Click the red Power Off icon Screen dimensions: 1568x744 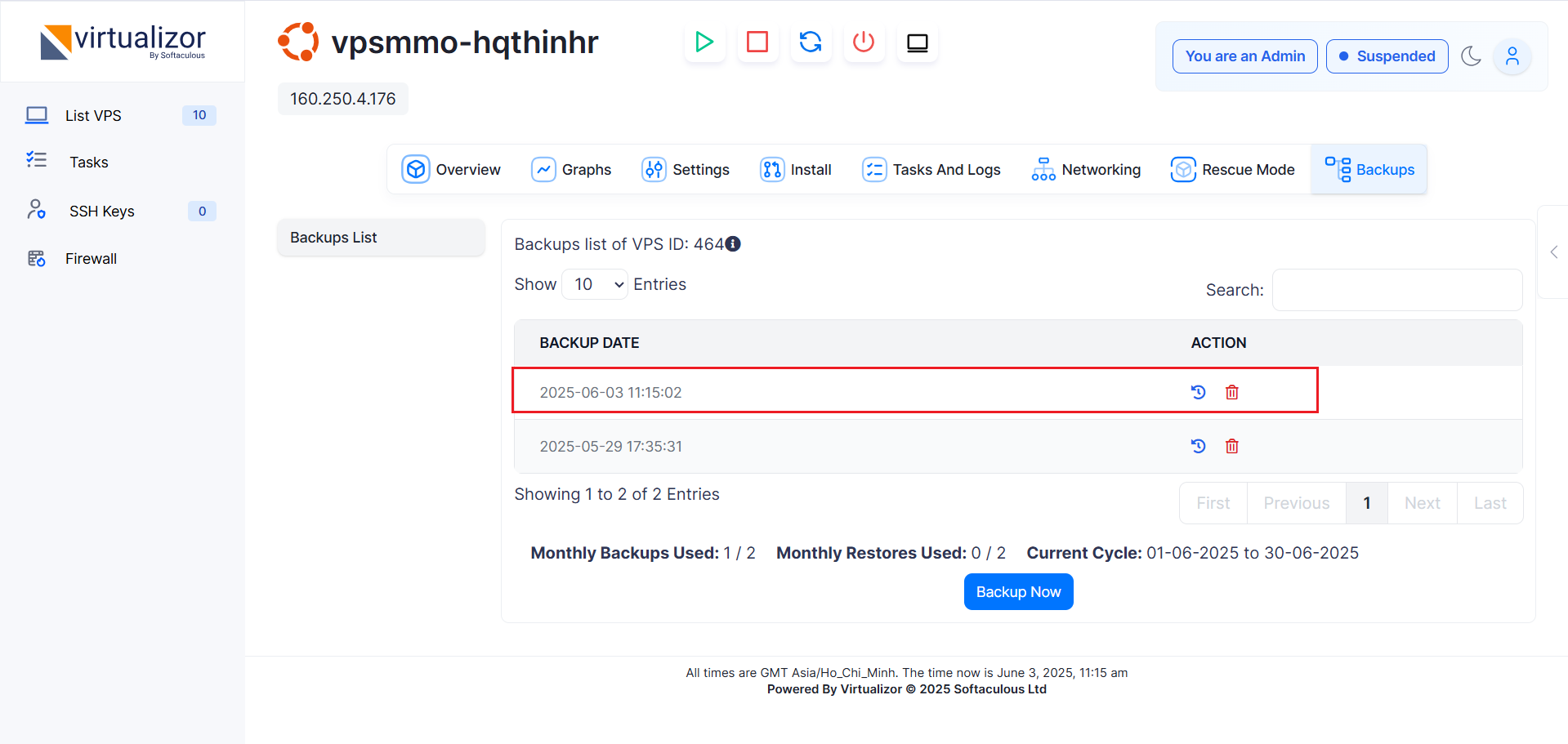pyautogui.click(x=864, y=42)
